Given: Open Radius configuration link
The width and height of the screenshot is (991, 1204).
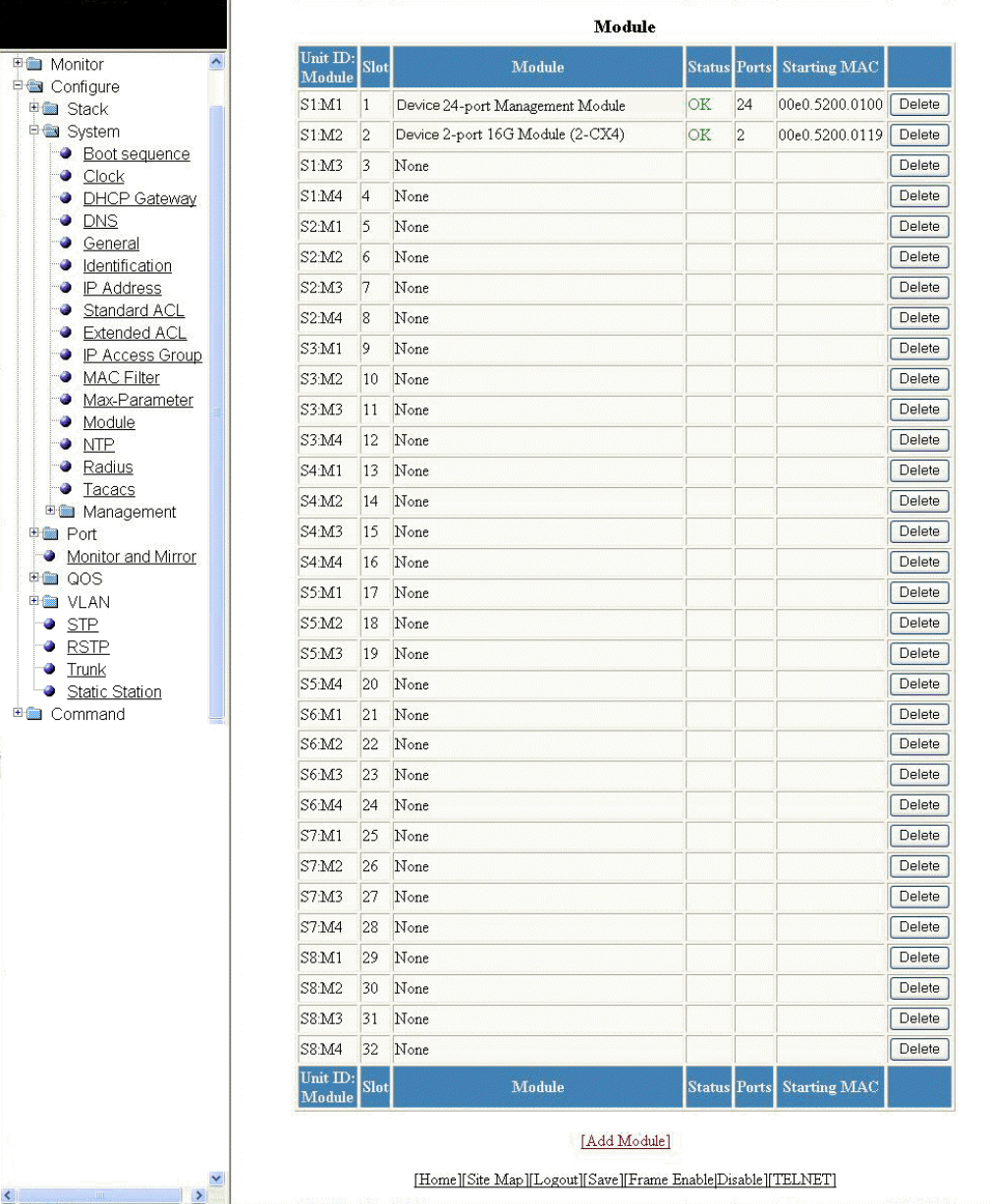Looking at the screenshot, I should (x=108, y=467).
